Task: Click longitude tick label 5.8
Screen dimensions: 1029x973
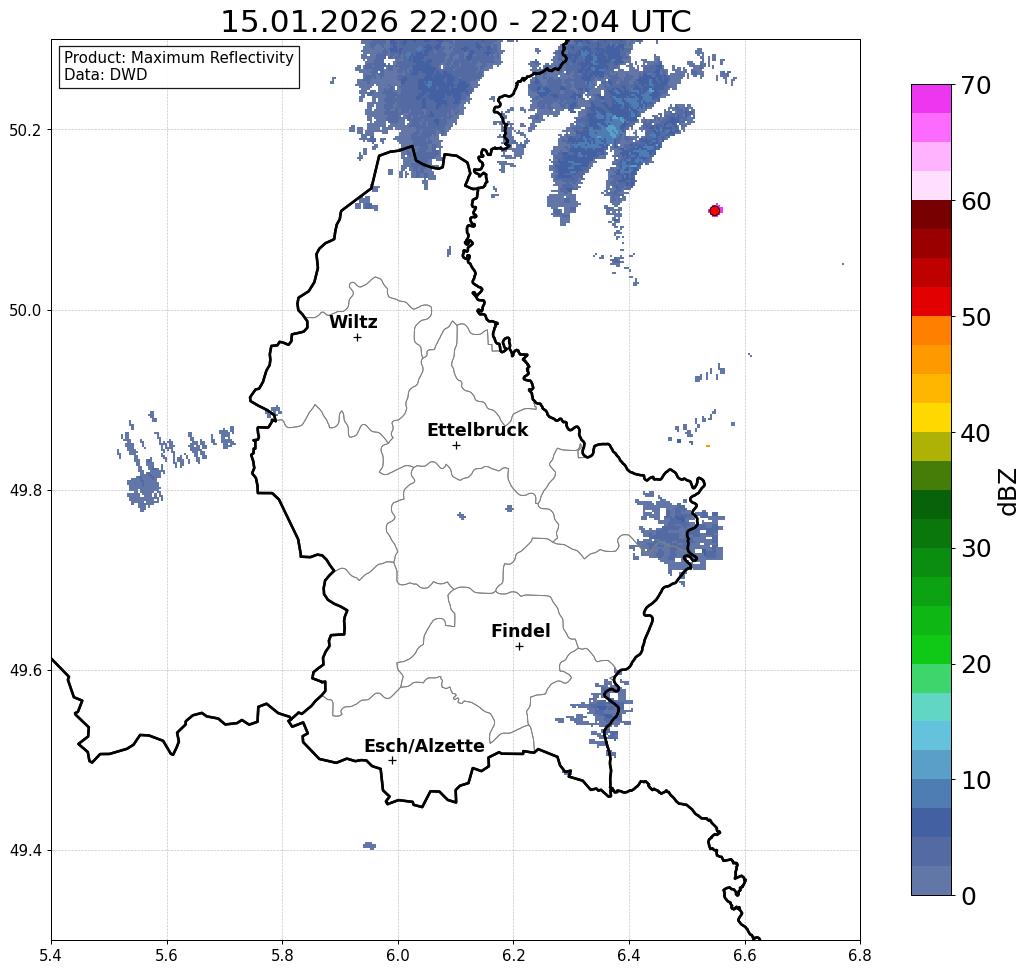Action: [x=282, y=956]
